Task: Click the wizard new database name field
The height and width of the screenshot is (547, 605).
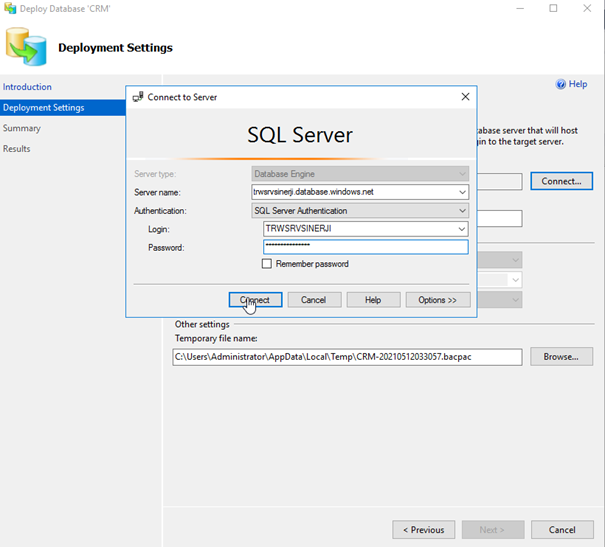Action: pos(500,218)
